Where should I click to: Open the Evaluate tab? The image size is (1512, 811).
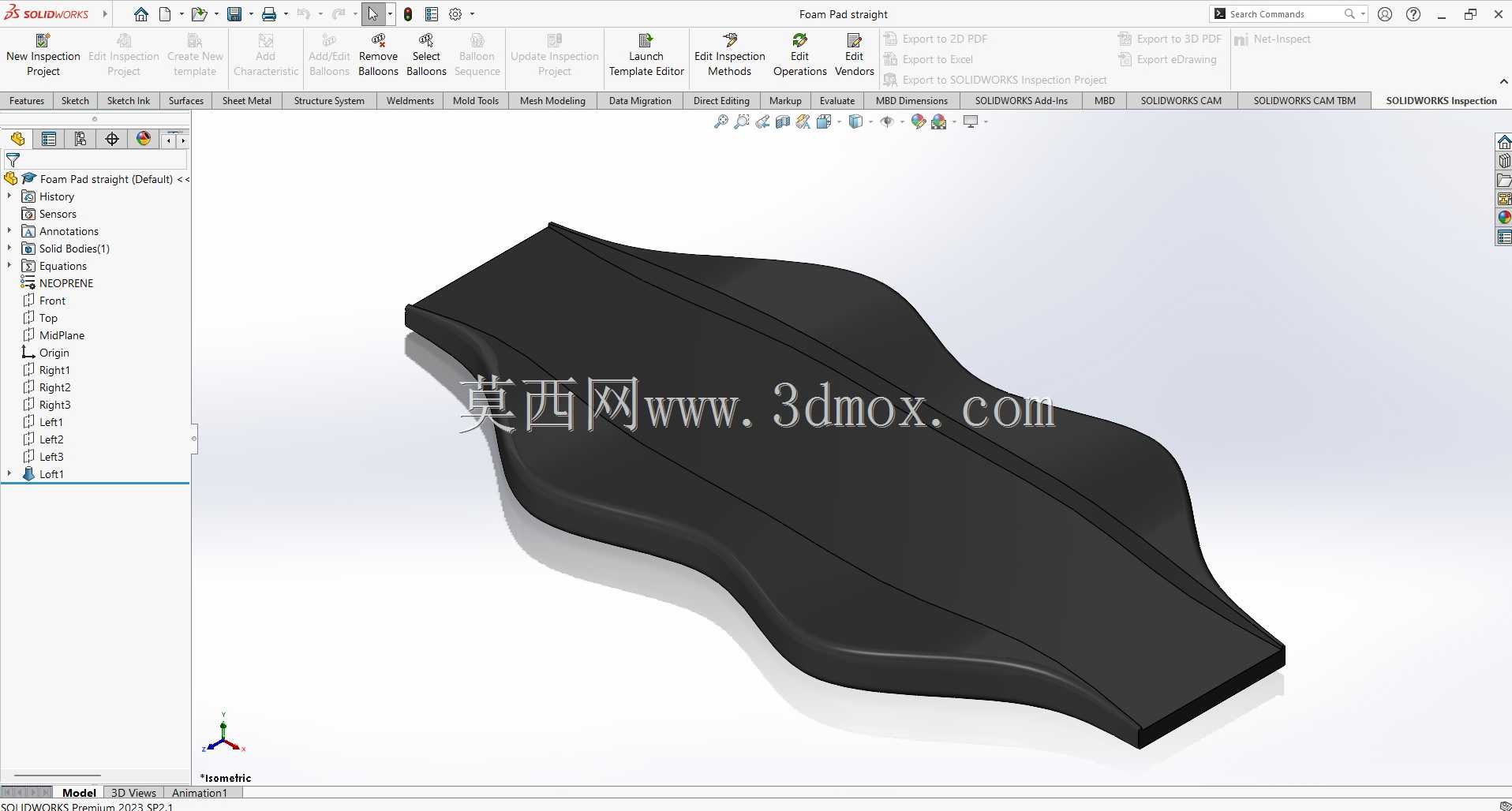(x=837, y=101)
